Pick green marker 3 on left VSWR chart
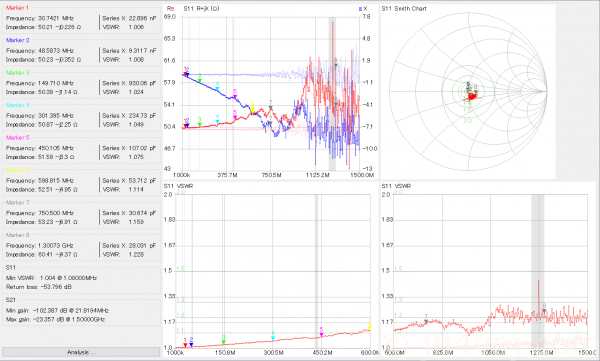The width and height of the screenshot is (600, 361). click(x=224, y=342)
